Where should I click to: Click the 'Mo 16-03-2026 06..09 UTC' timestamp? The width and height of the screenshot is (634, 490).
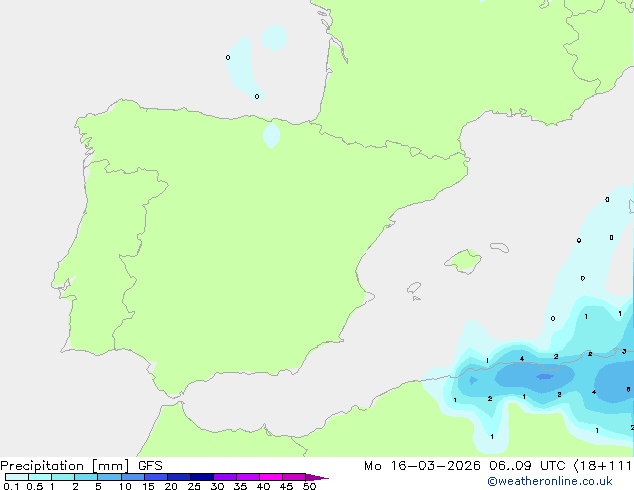[464, 466]
